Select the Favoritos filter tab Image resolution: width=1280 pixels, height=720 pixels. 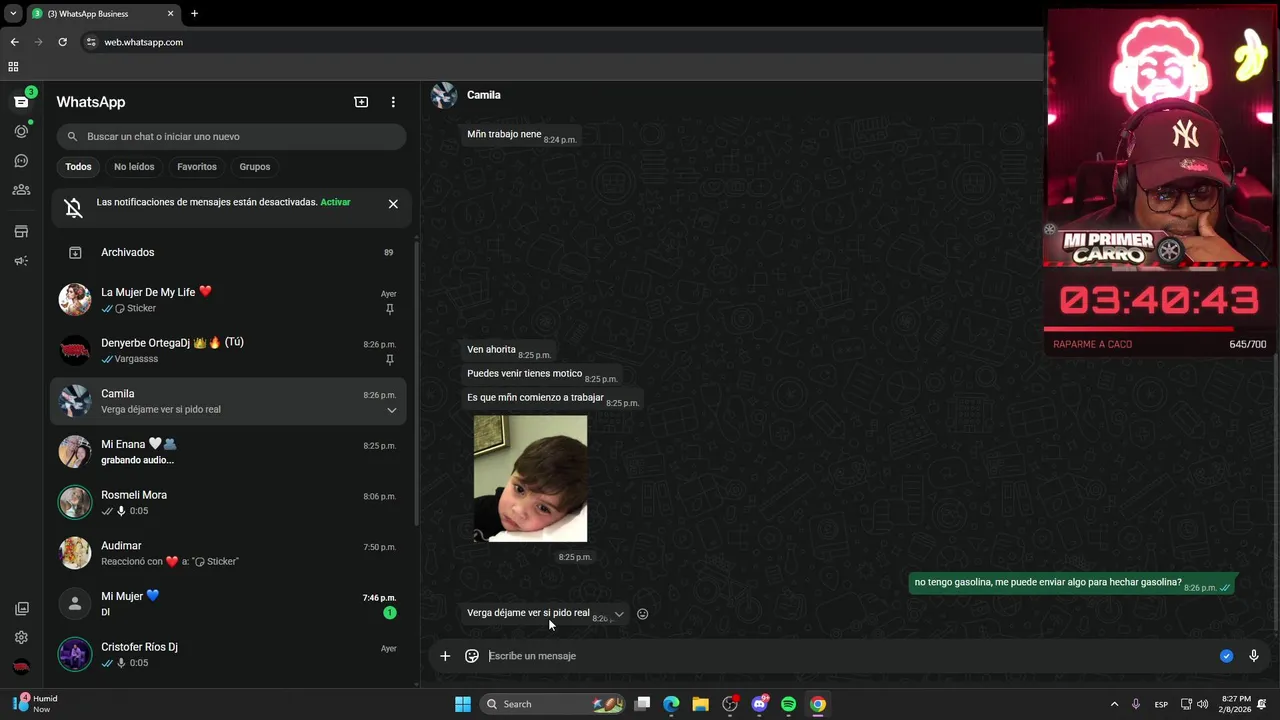pos(197,167)
